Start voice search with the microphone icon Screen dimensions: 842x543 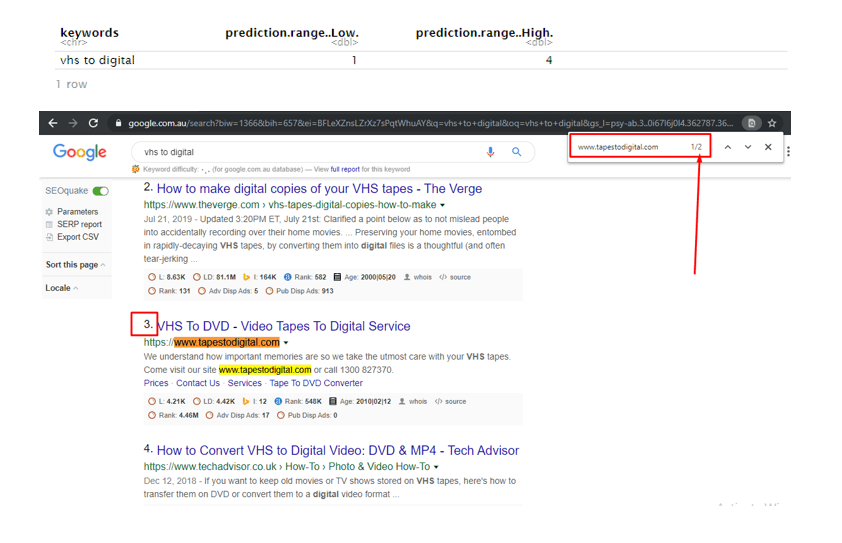click(490, 152)
